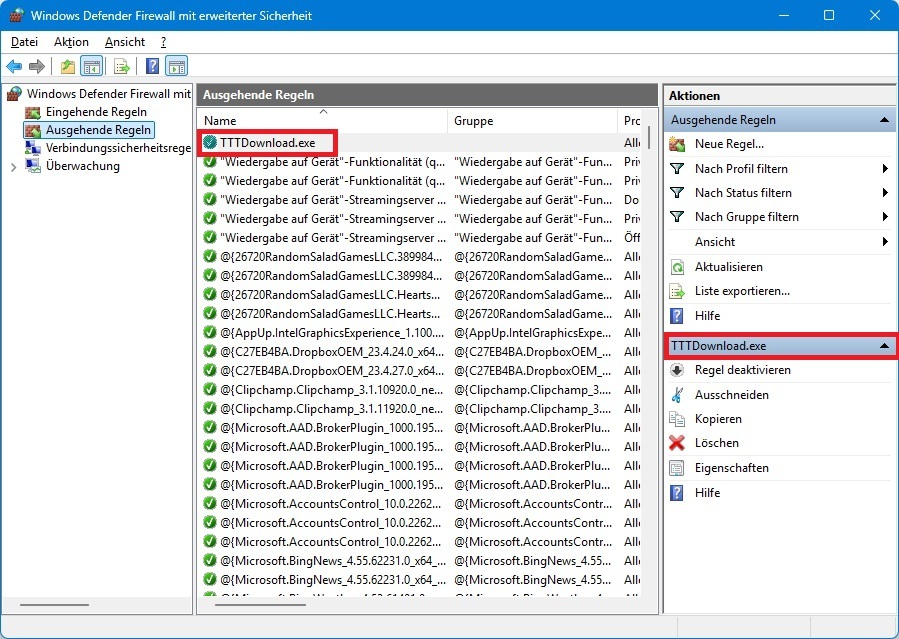Open the Aktion menu
Viewport: 899px width, 639px height.
click(x=72, y=42)
